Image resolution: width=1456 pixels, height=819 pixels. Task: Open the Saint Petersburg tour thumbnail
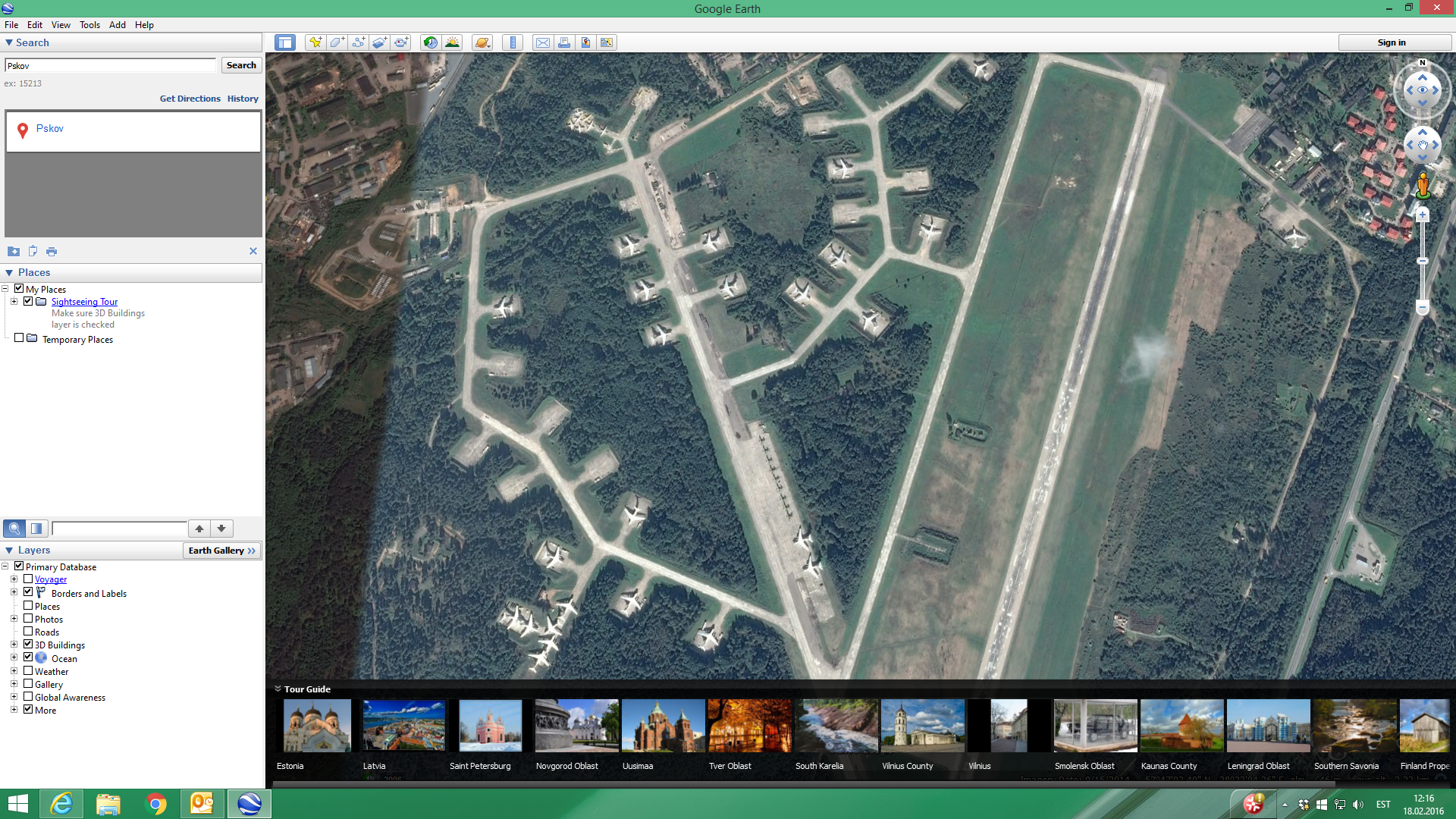[490, 726]
